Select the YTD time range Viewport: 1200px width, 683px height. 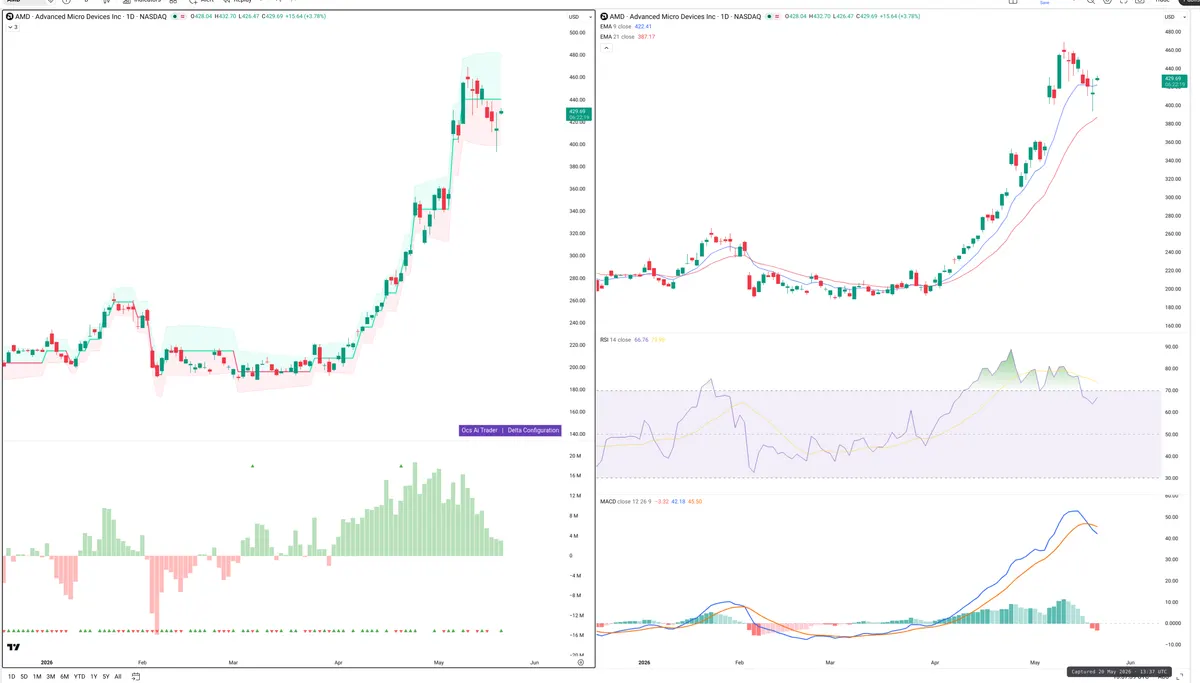79,677
